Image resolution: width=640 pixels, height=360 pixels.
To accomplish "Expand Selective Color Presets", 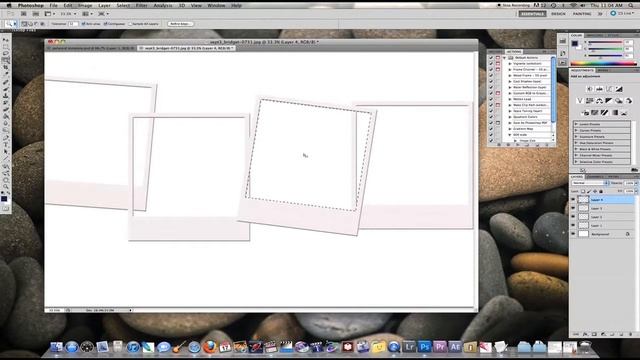I will [576, 162].
